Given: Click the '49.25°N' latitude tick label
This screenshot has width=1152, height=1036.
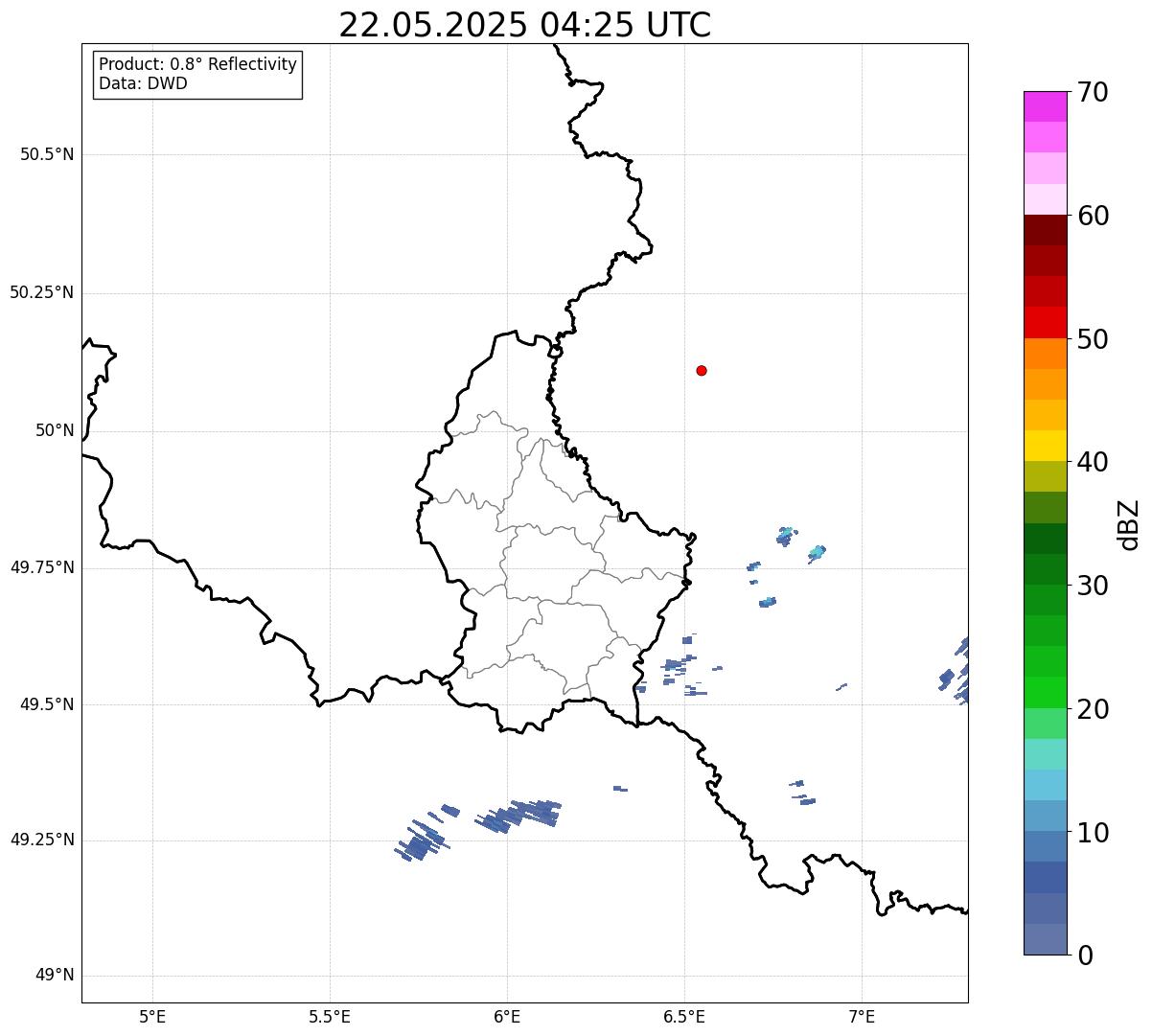Looking at the screenshot, I should [42, 840].
